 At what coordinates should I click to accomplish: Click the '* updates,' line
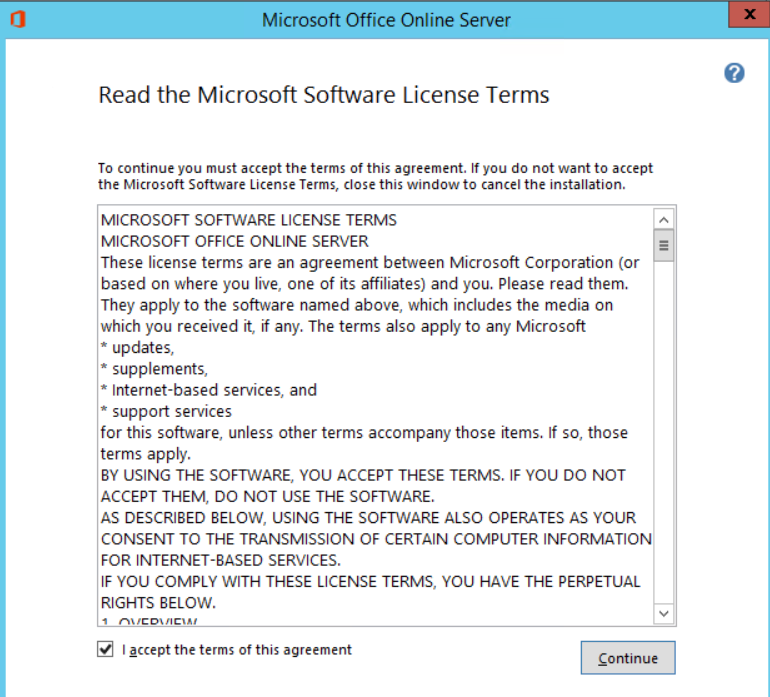click(138, 348)
